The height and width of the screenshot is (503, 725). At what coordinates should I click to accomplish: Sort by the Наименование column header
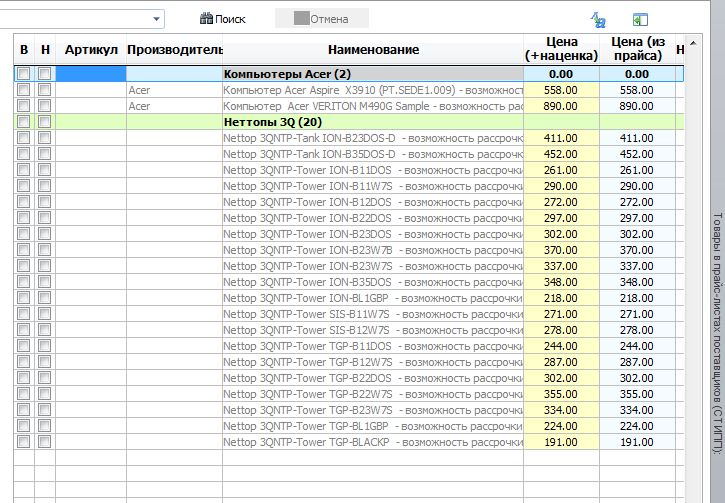tap(373, 49)
